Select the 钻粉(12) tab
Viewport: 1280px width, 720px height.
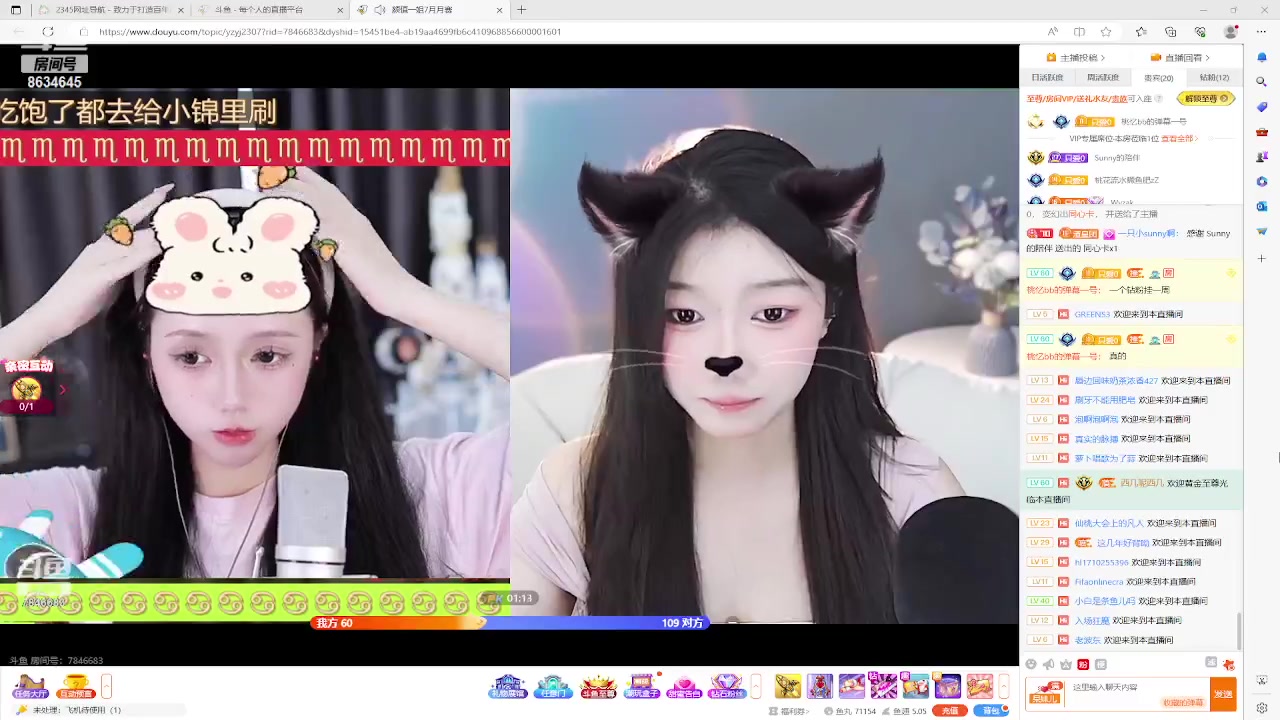pyautogui.click(x=1214, y=78)
